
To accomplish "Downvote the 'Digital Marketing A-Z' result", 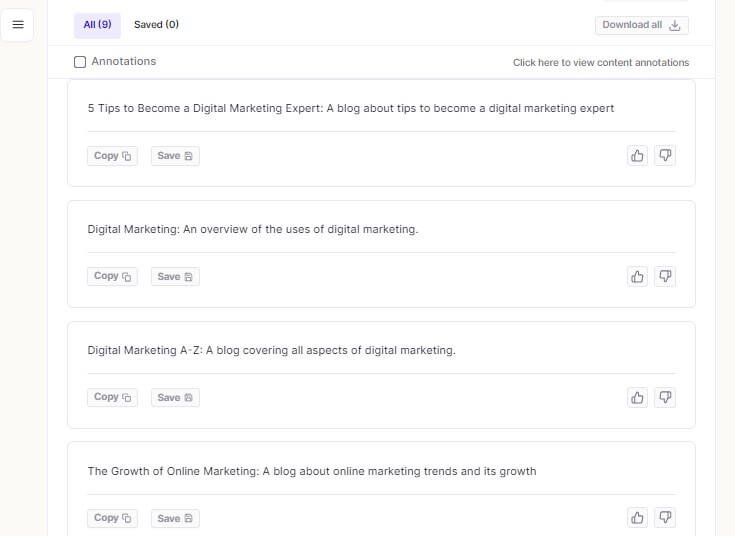I will [665, 398].
